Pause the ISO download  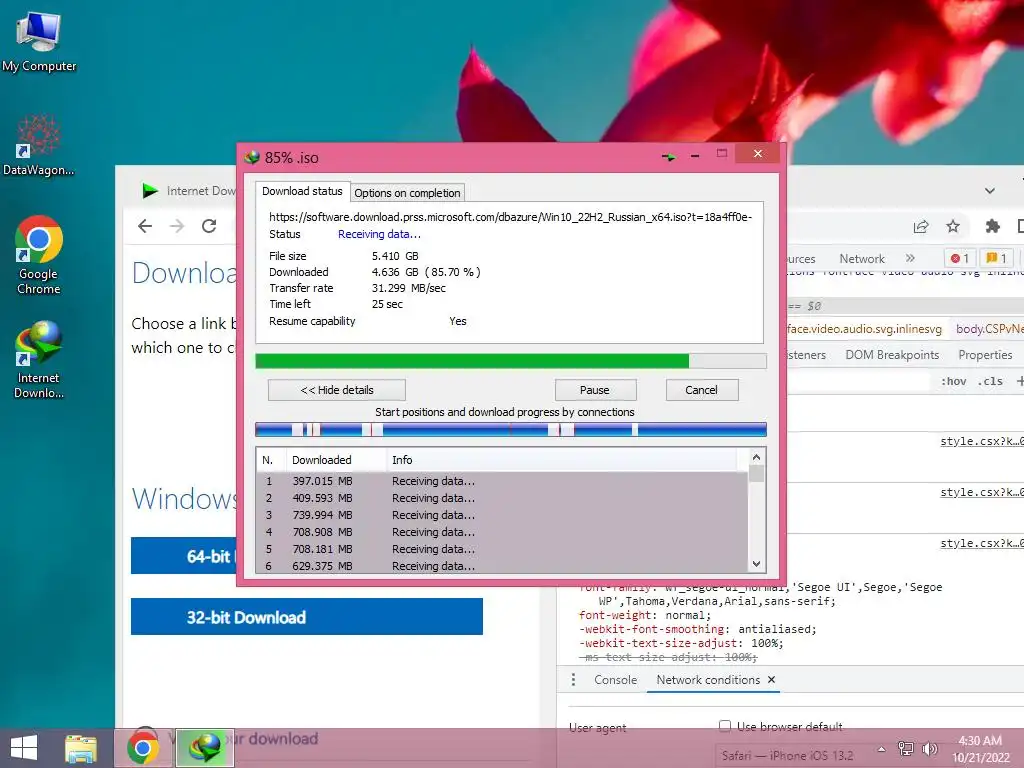[x=595, y=390]
